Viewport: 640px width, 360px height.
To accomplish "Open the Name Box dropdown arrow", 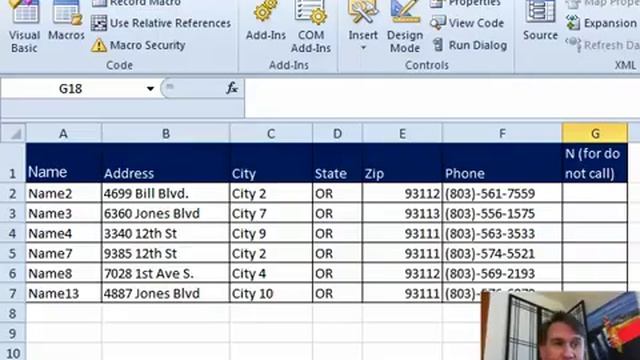I will point(150,89).
